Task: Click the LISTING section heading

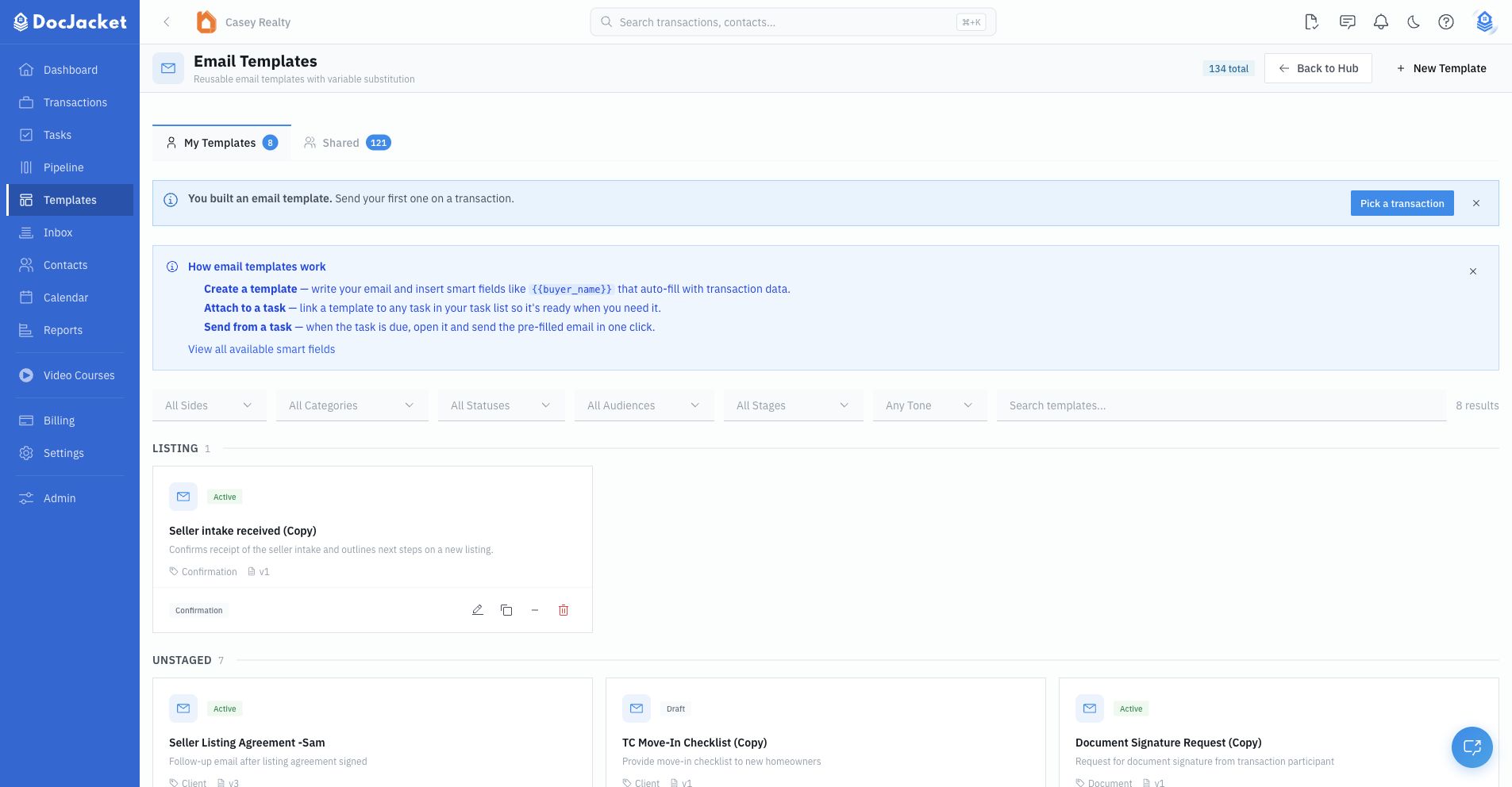Action: (175, 448)
